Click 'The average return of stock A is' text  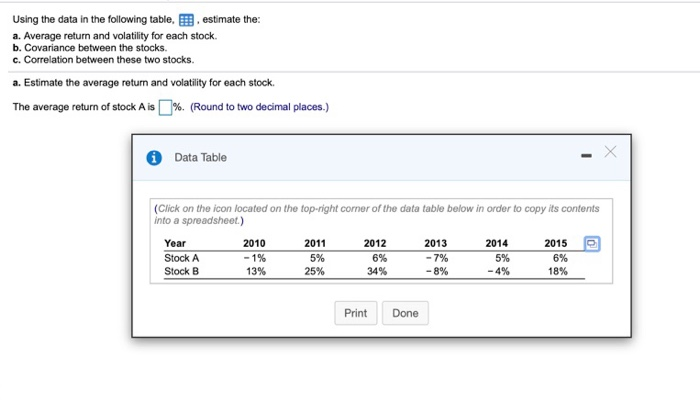(x=83, y=107)
